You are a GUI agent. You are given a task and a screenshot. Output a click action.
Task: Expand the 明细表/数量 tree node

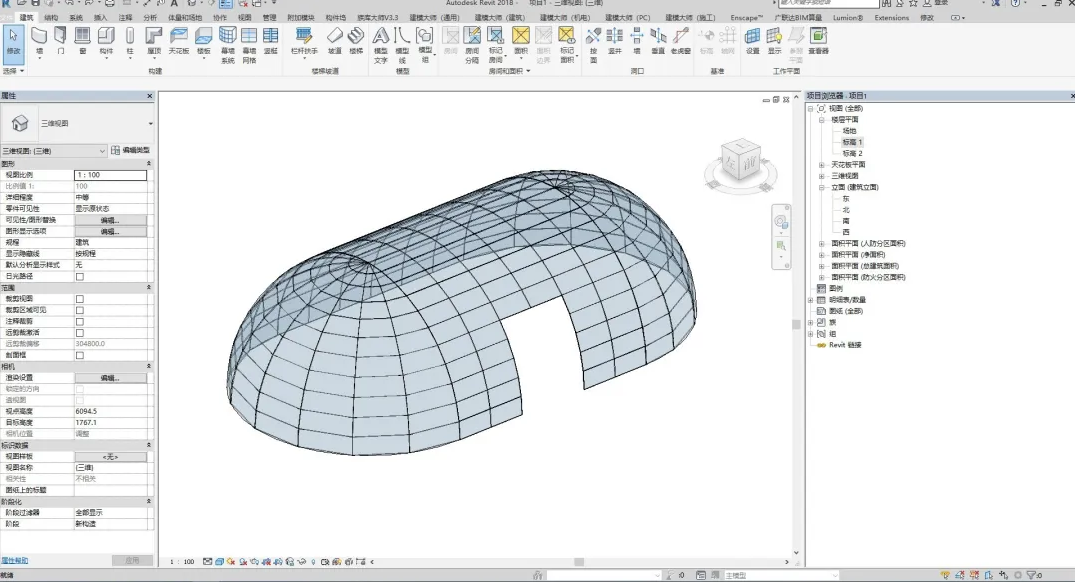811,300
